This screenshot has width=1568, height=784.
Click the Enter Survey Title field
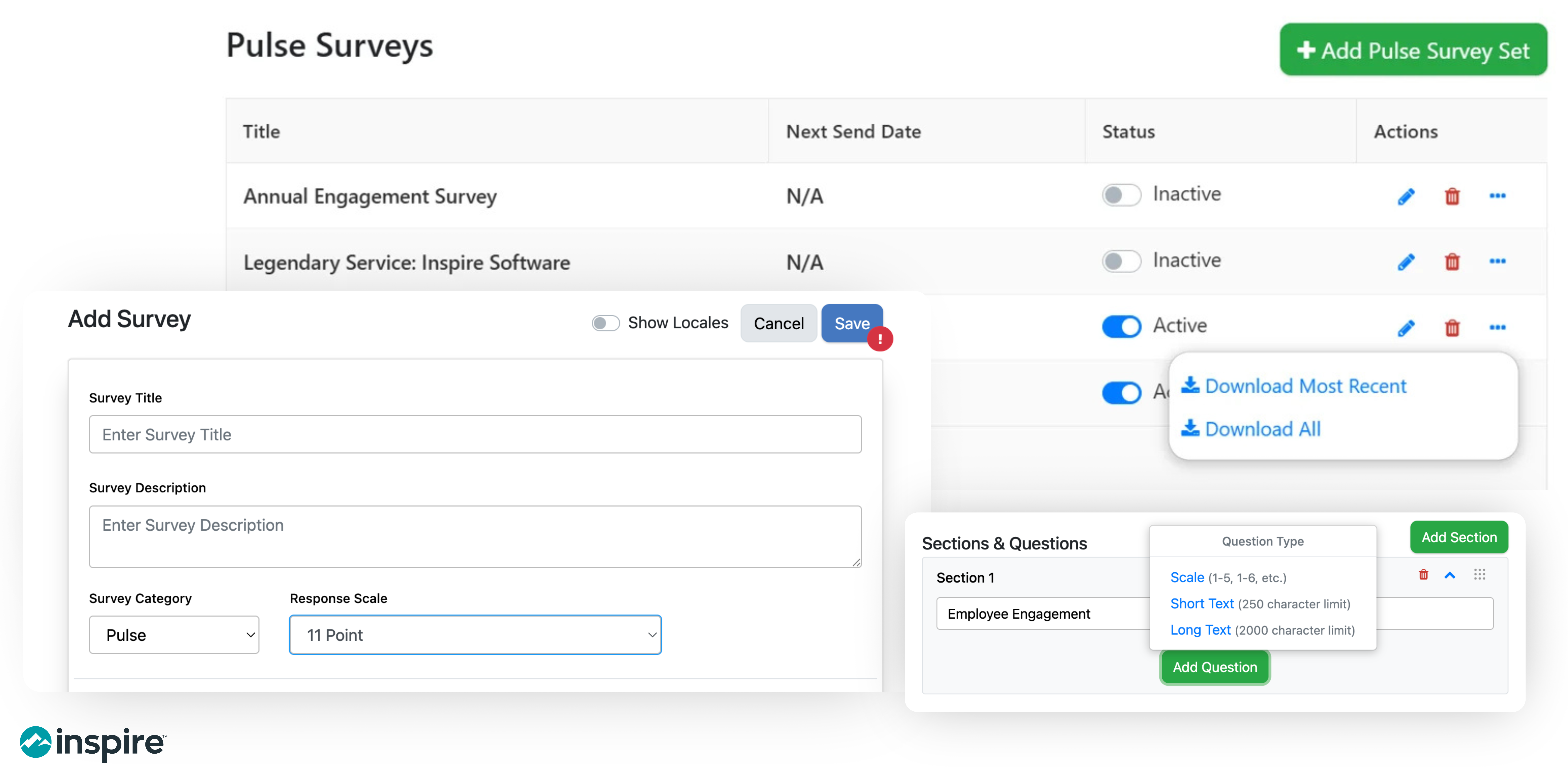pos(475,434)
